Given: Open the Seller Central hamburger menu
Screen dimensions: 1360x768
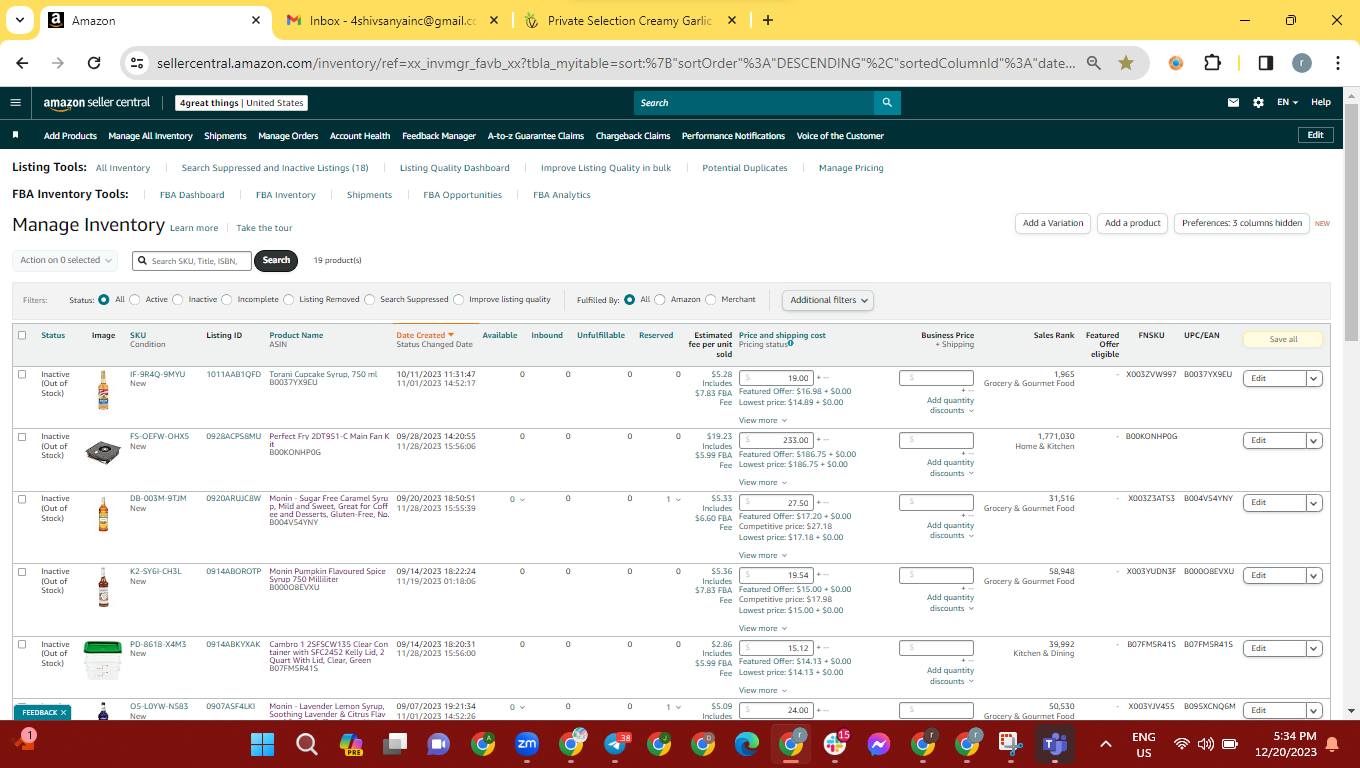Looking at the screenshot, I should click(15, 102).
